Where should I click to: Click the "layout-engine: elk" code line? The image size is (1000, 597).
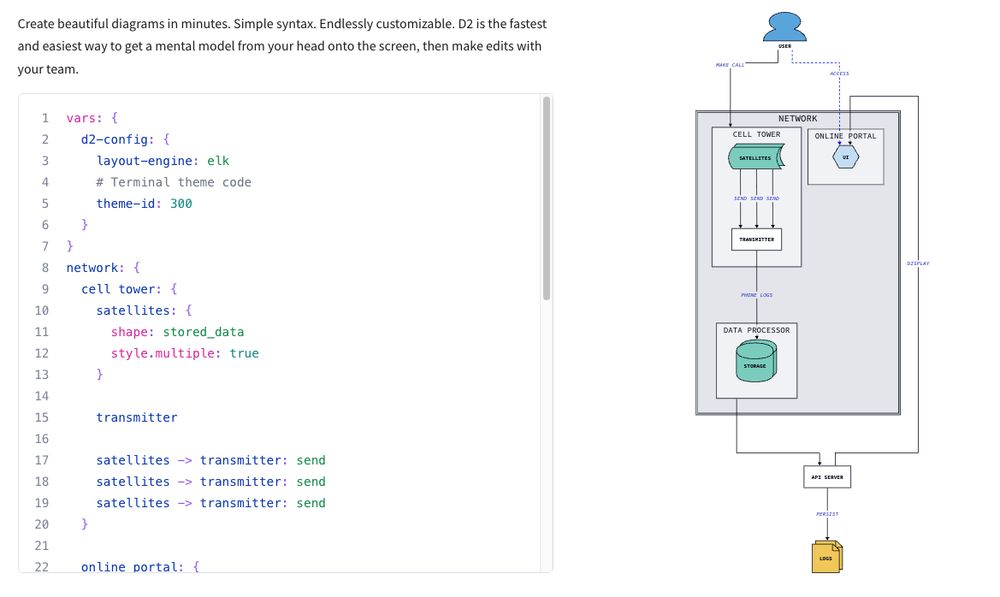coord(163,161)
